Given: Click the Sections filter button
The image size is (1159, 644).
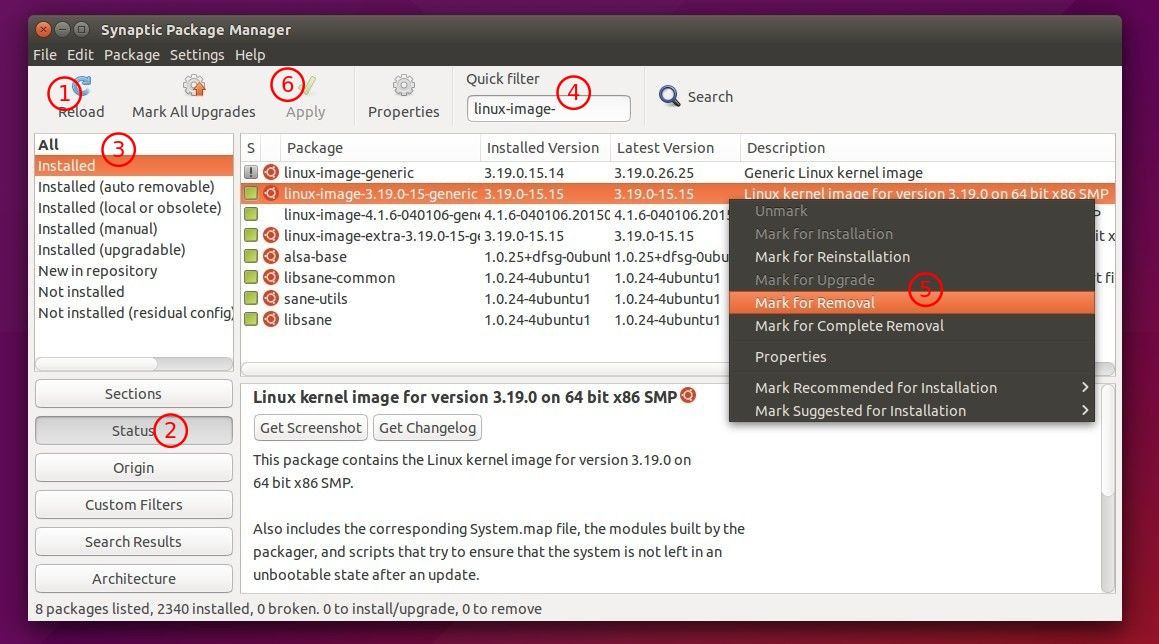Looking at the screenshot, I should (133, 393).
